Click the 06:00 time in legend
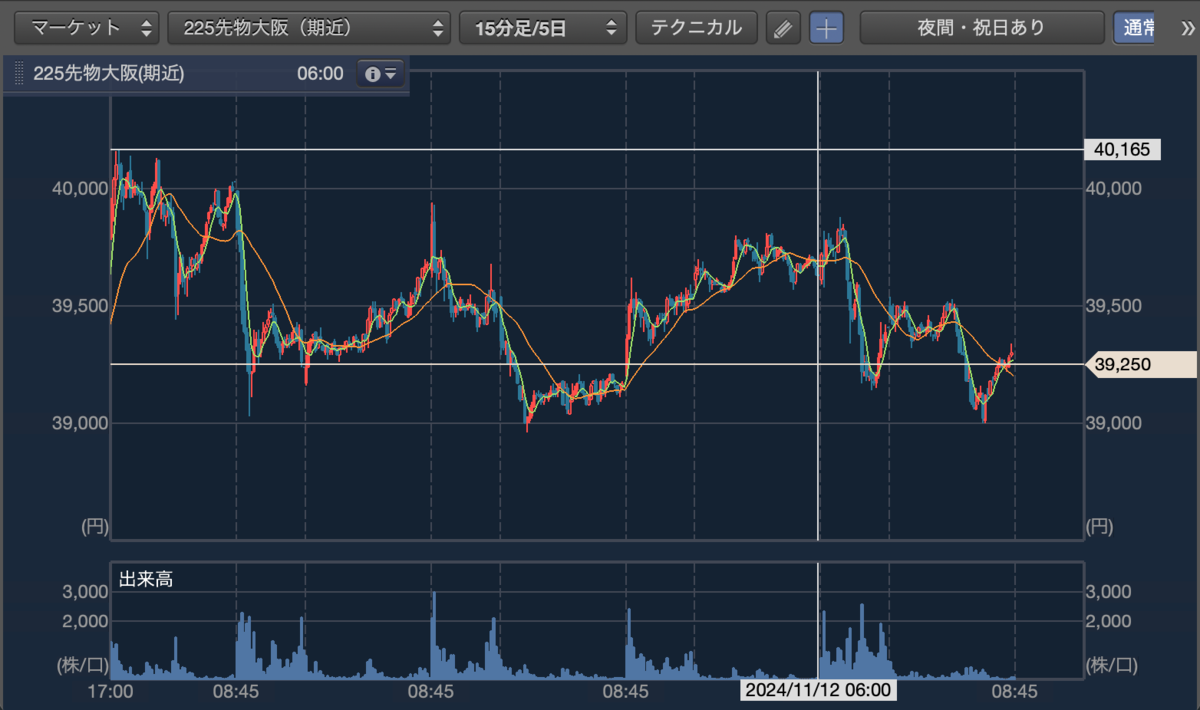 click(x=320, y=74)
